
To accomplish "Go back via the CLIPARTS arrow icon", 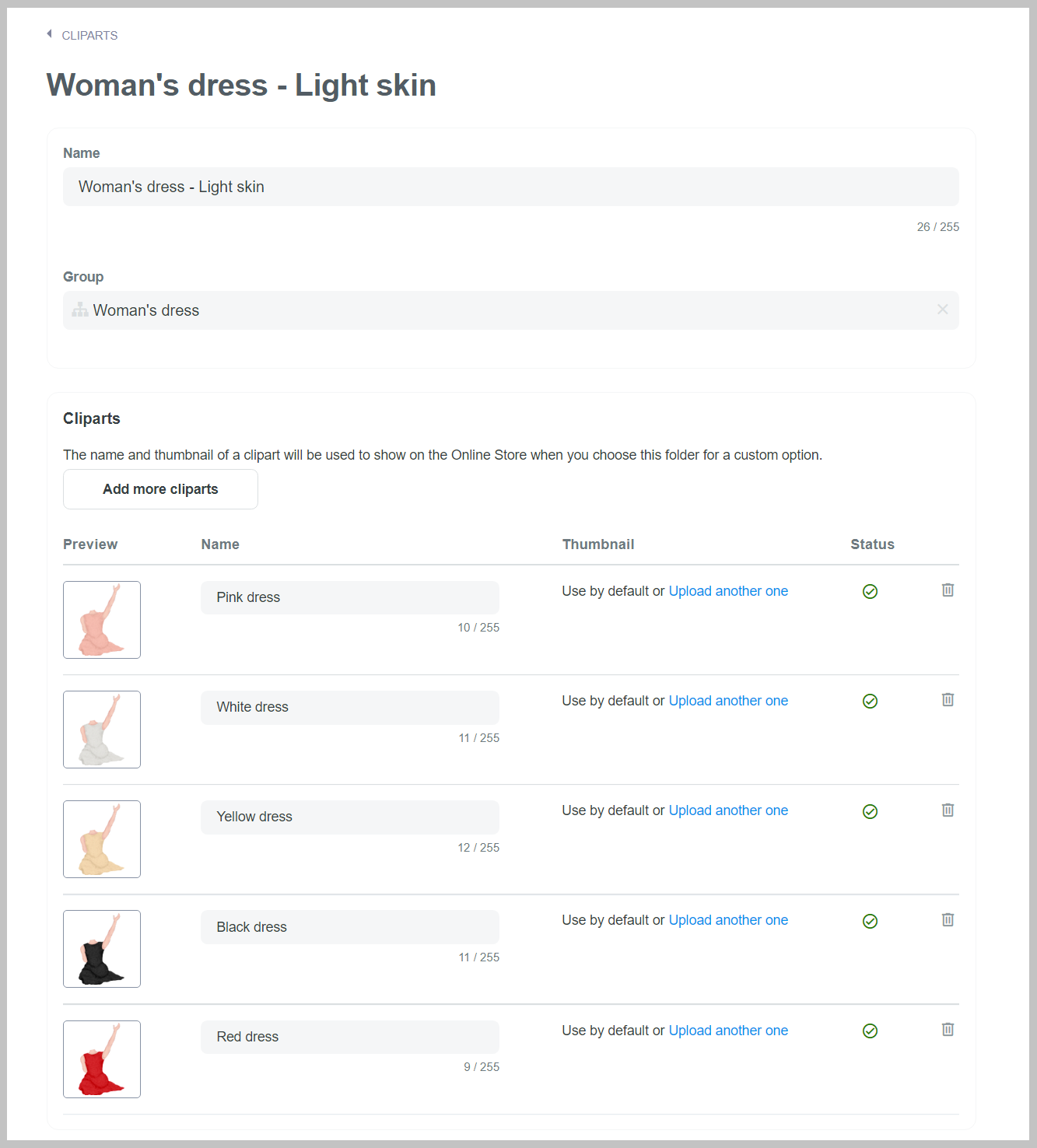I will [x=50, y=34].
